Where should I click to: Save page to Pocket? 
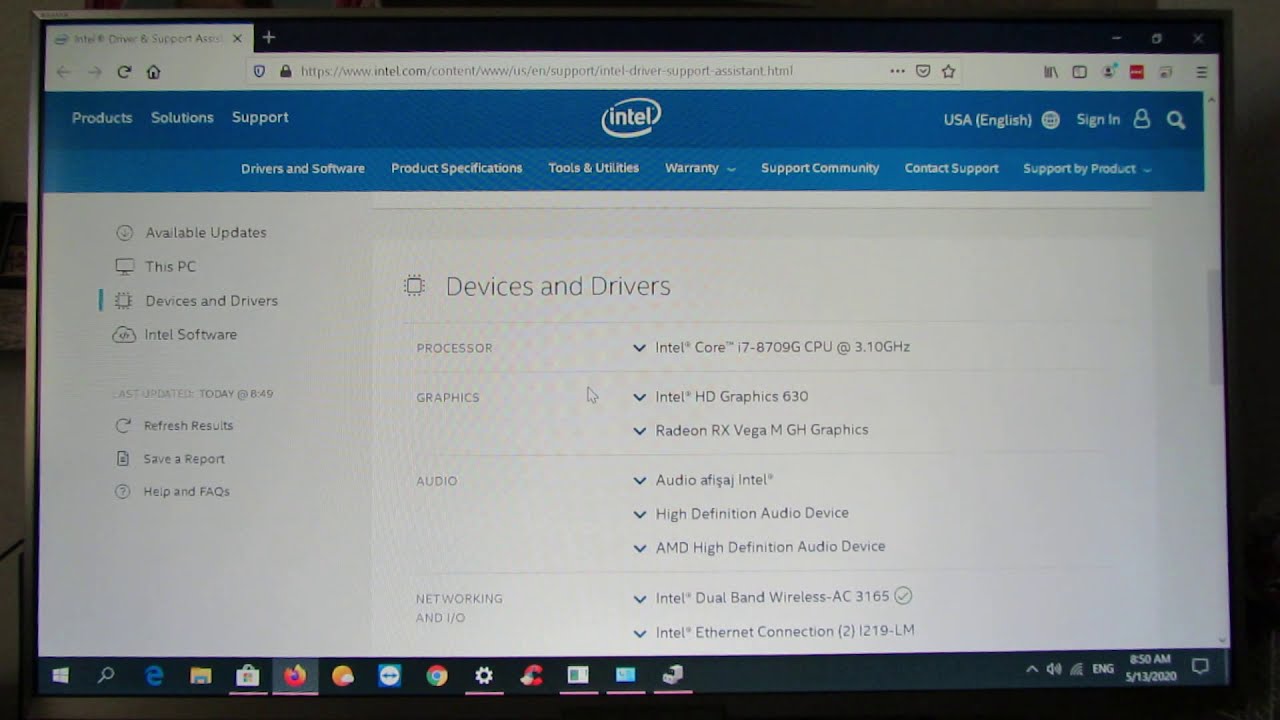[923, 71]
